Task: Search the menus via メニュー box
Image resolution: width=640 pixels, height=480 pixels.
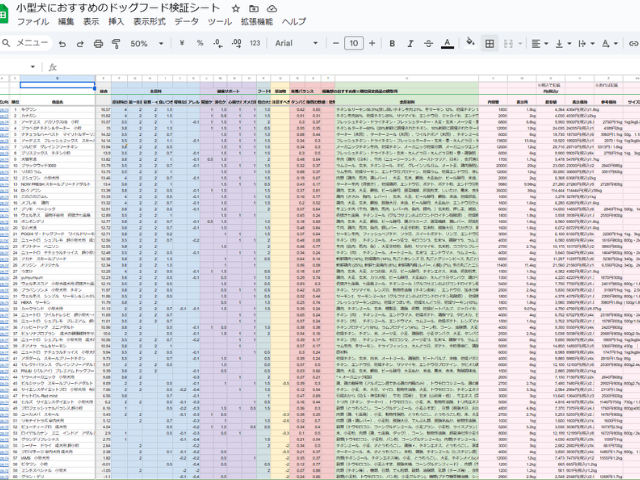Action: [27, 43]
